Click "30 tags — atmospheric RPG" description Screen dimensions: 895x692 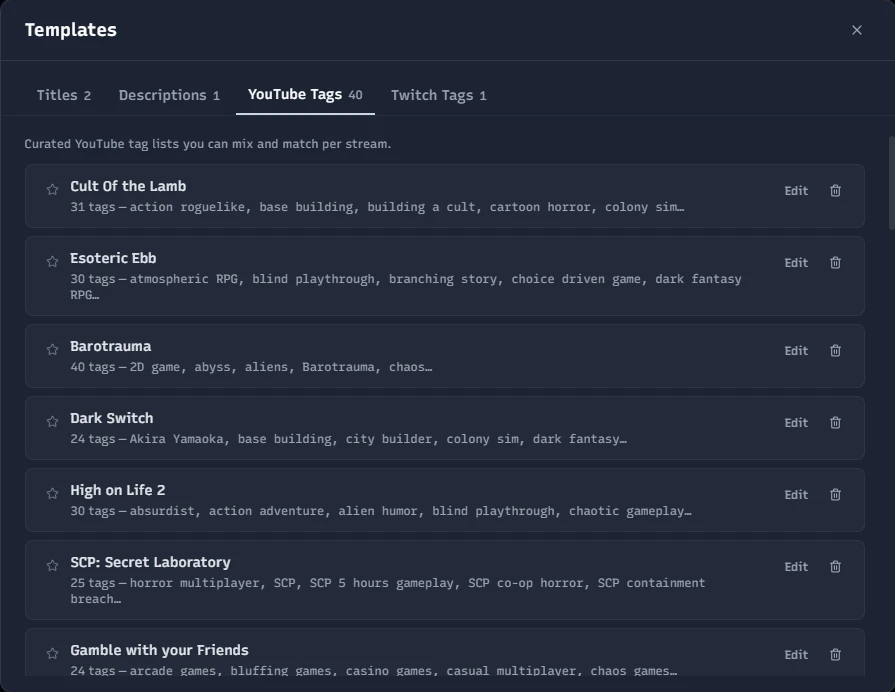pos(406,287)
